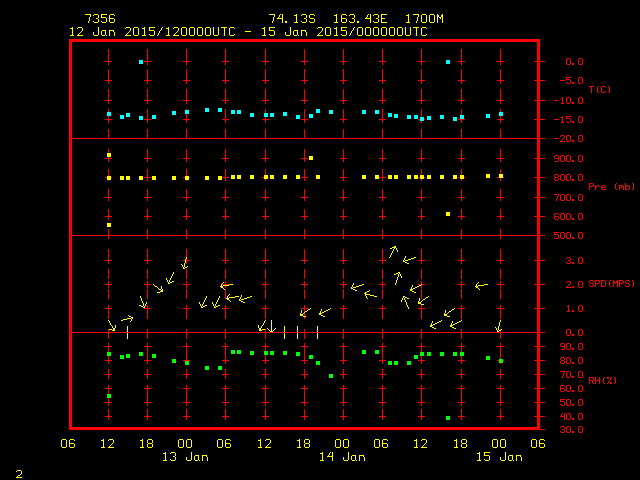The width and height of the screenshot is (640, 480).
Task: Click the start date text 12 Jan 2015/120000UTC
Action: coord(150,31)
